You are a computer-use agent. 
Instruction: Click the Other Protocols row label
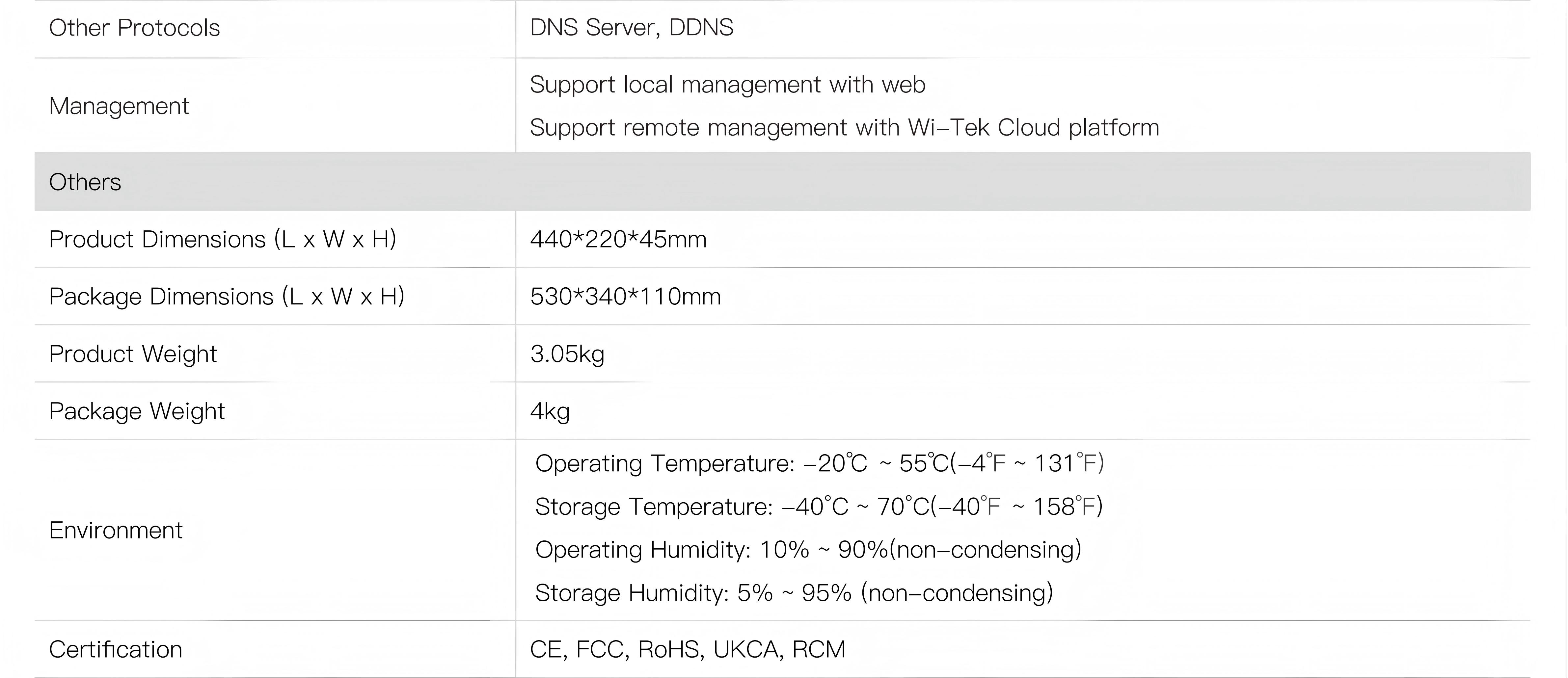tap(134, 28)
